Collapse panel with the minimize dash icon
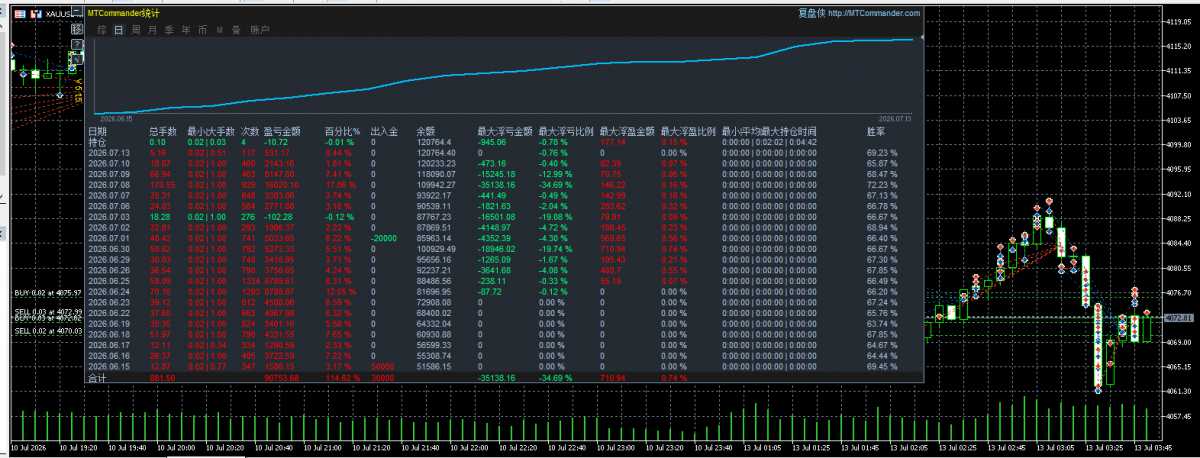 point(77,11)
